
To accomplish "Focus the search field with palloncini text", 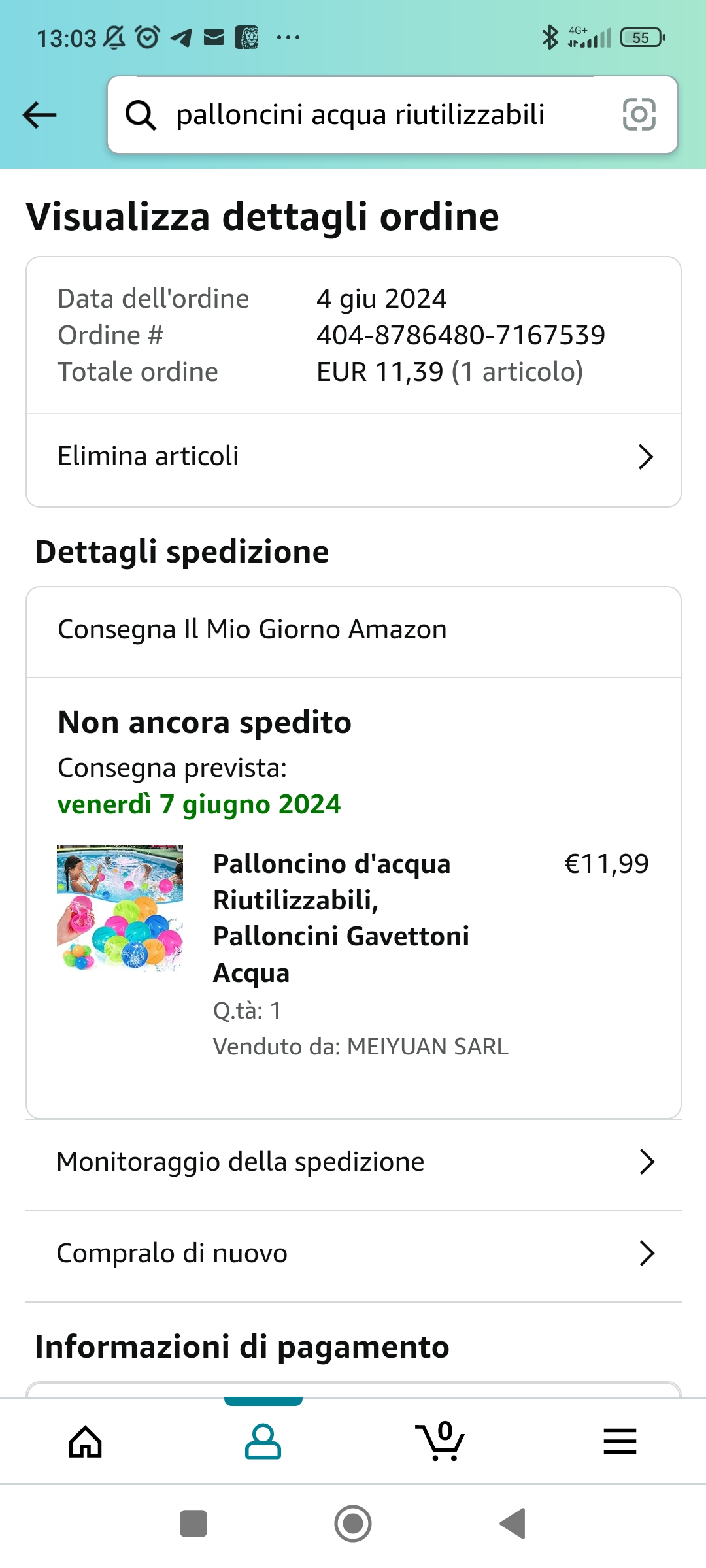I will (x=361, y=115).
